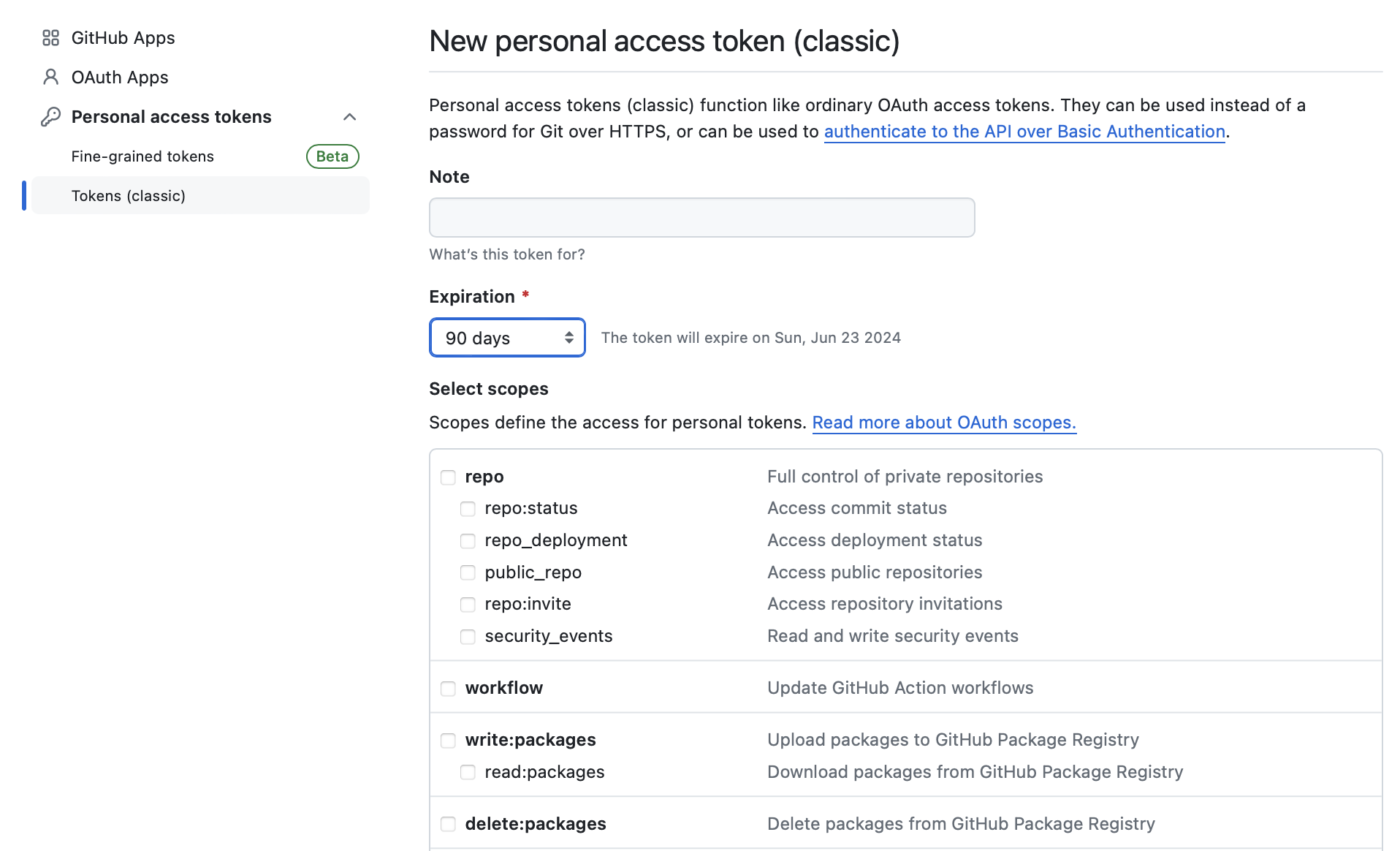Click the GitHub Apps grid icon
Image resolution: width=1400 pixels, height=851 pixels.
[50, 38]
